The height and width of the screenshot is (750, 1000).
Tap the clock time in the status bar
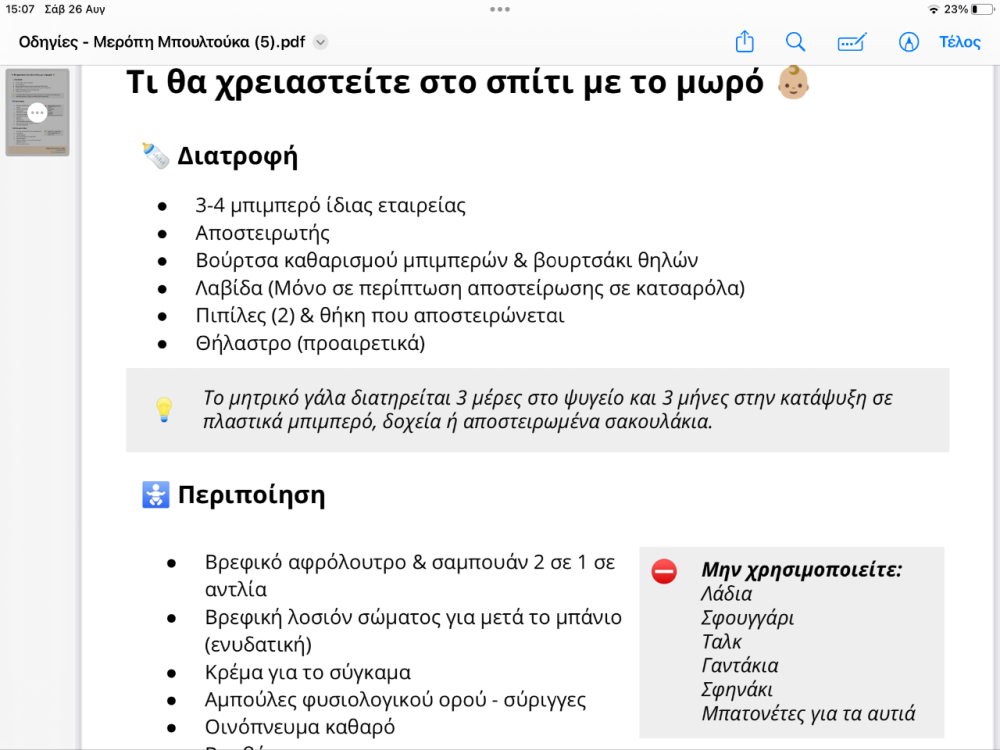[x=19, y=9]
